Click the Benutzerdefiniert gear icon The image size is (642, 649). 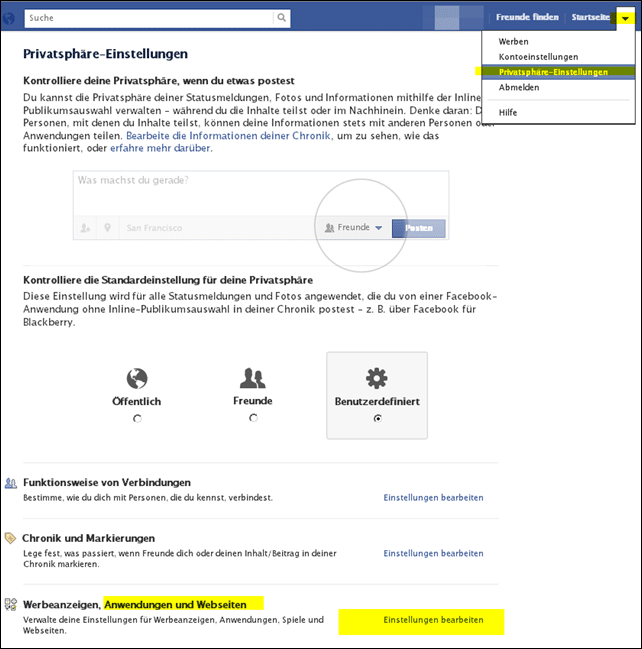tap(377, 378)
